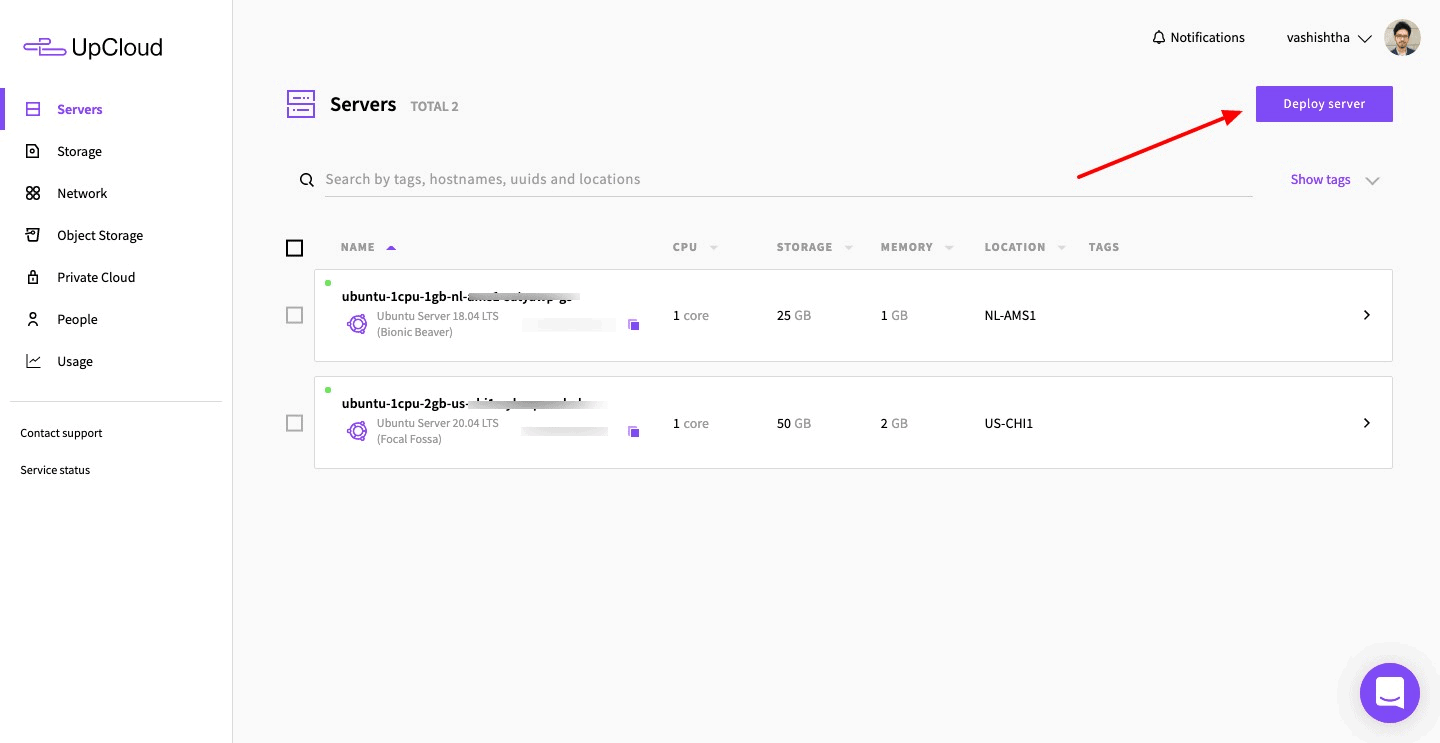Expand the Show tags dropdown
The width and height of the screenshot is (1440, 743).
[x=1334, y=180]
